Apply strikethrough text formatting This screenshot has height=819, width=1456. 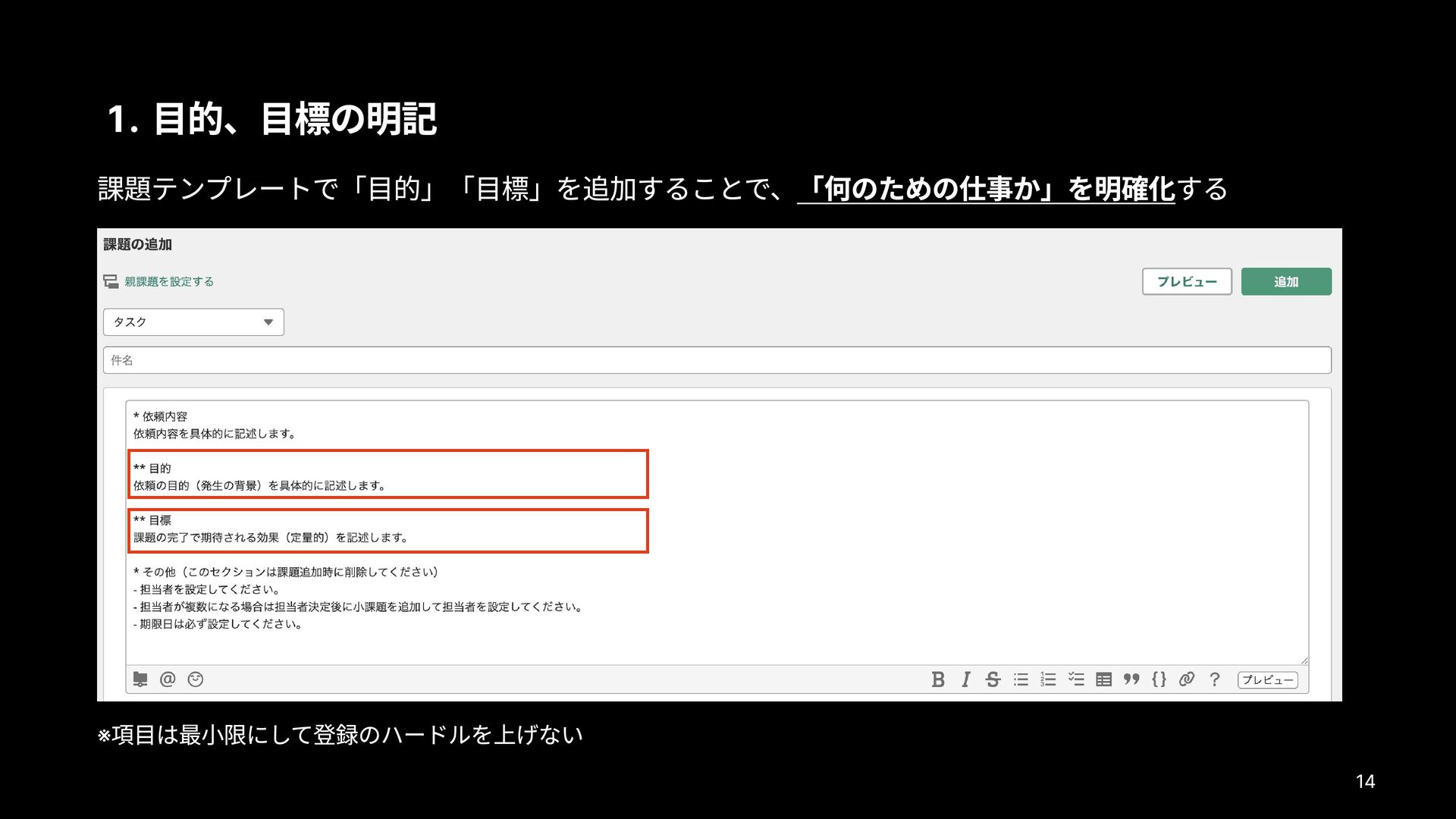[x=993, y=679]
